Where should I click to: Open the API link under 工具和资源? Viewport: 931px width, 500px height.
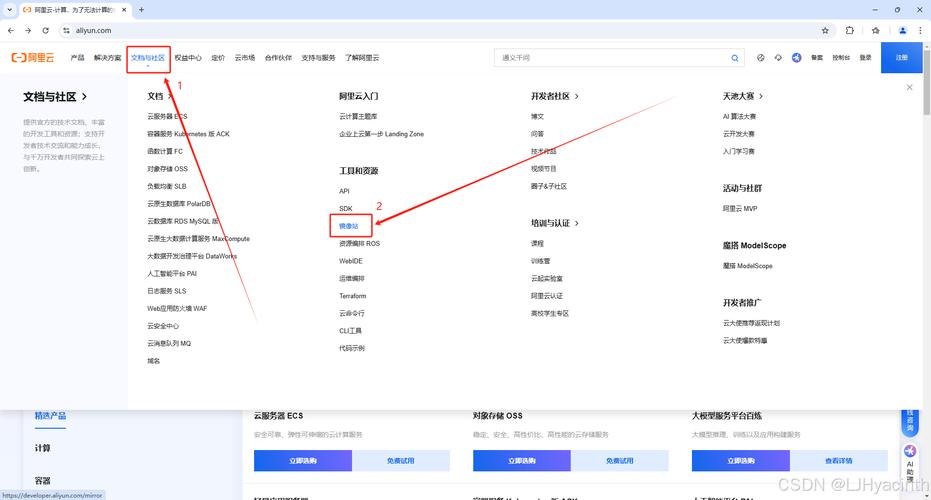344,191
